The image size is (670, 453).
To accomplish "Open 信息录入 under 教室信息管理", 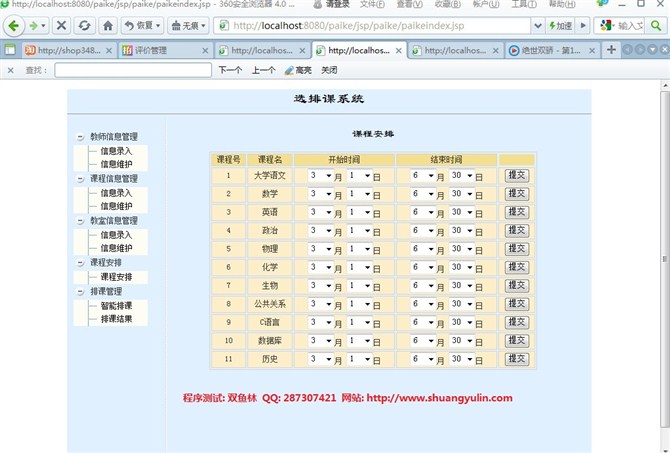I will [116, 235].
